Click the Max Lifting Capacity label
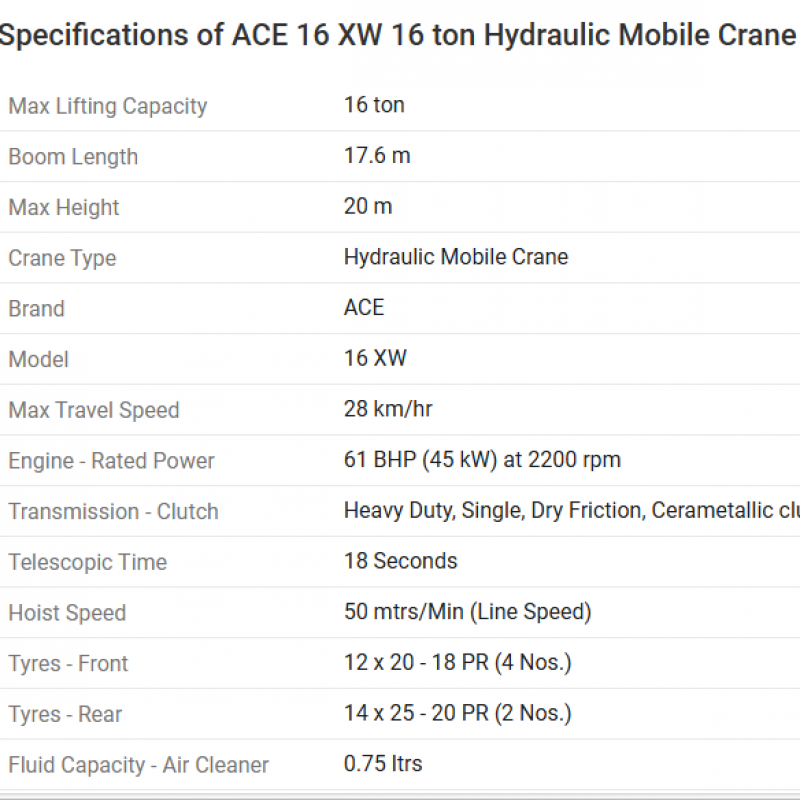The height and width of the screenshot is (800, 800). click(108, 106)
